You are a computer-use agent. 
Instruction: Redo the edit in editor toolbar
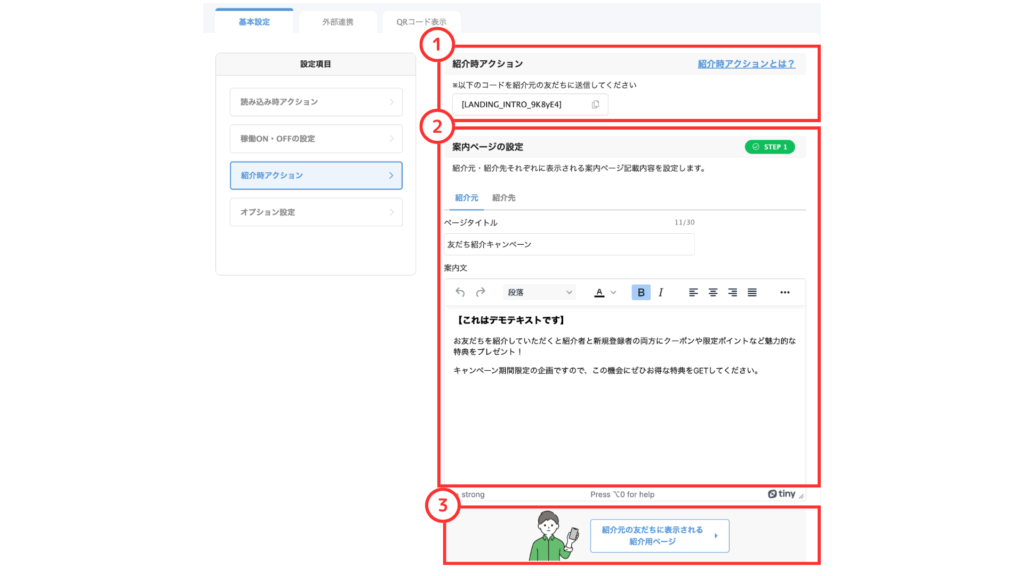(x=481, y=292)
